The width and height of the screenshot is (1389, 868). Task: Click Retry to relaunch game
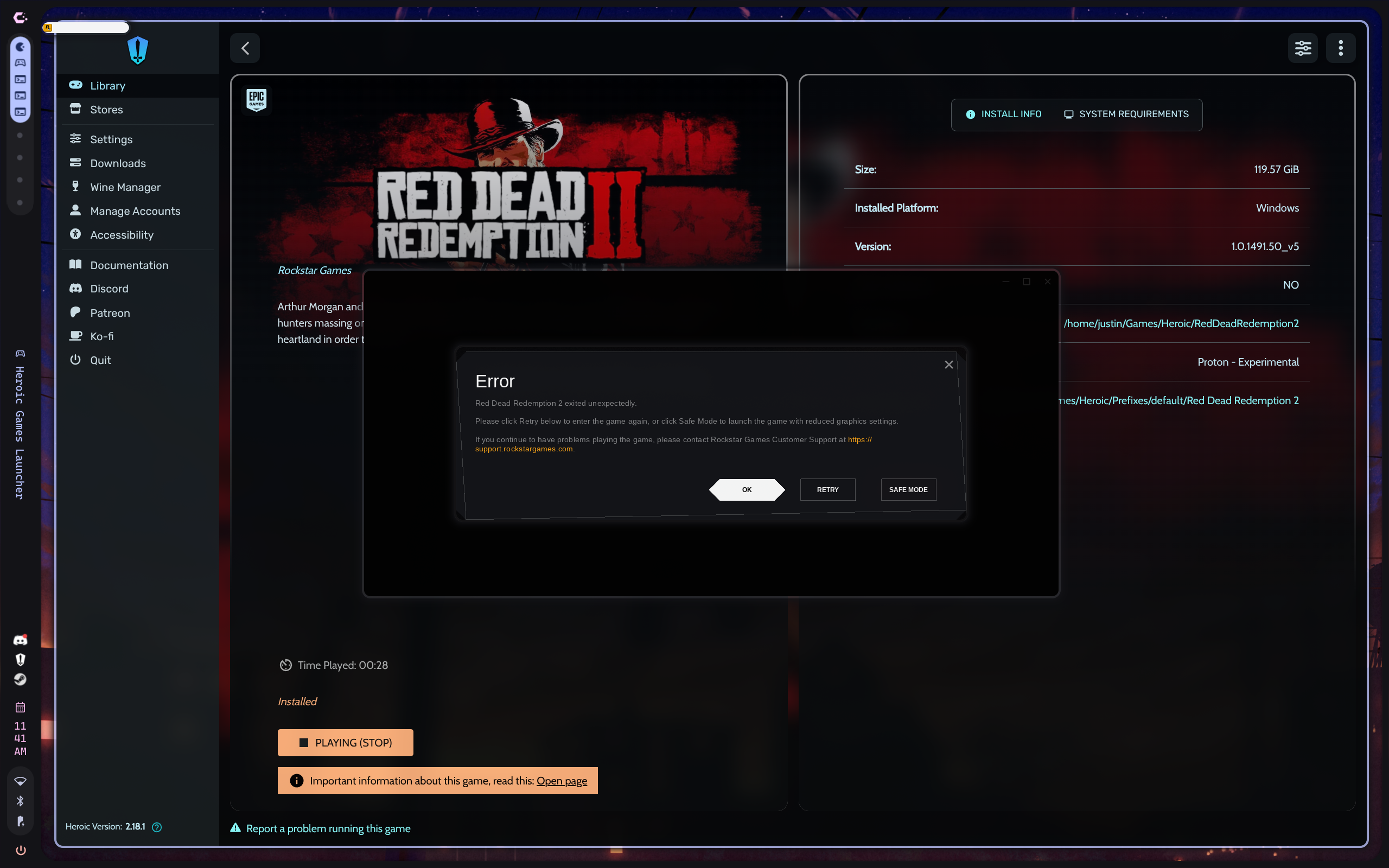(827, 490)
